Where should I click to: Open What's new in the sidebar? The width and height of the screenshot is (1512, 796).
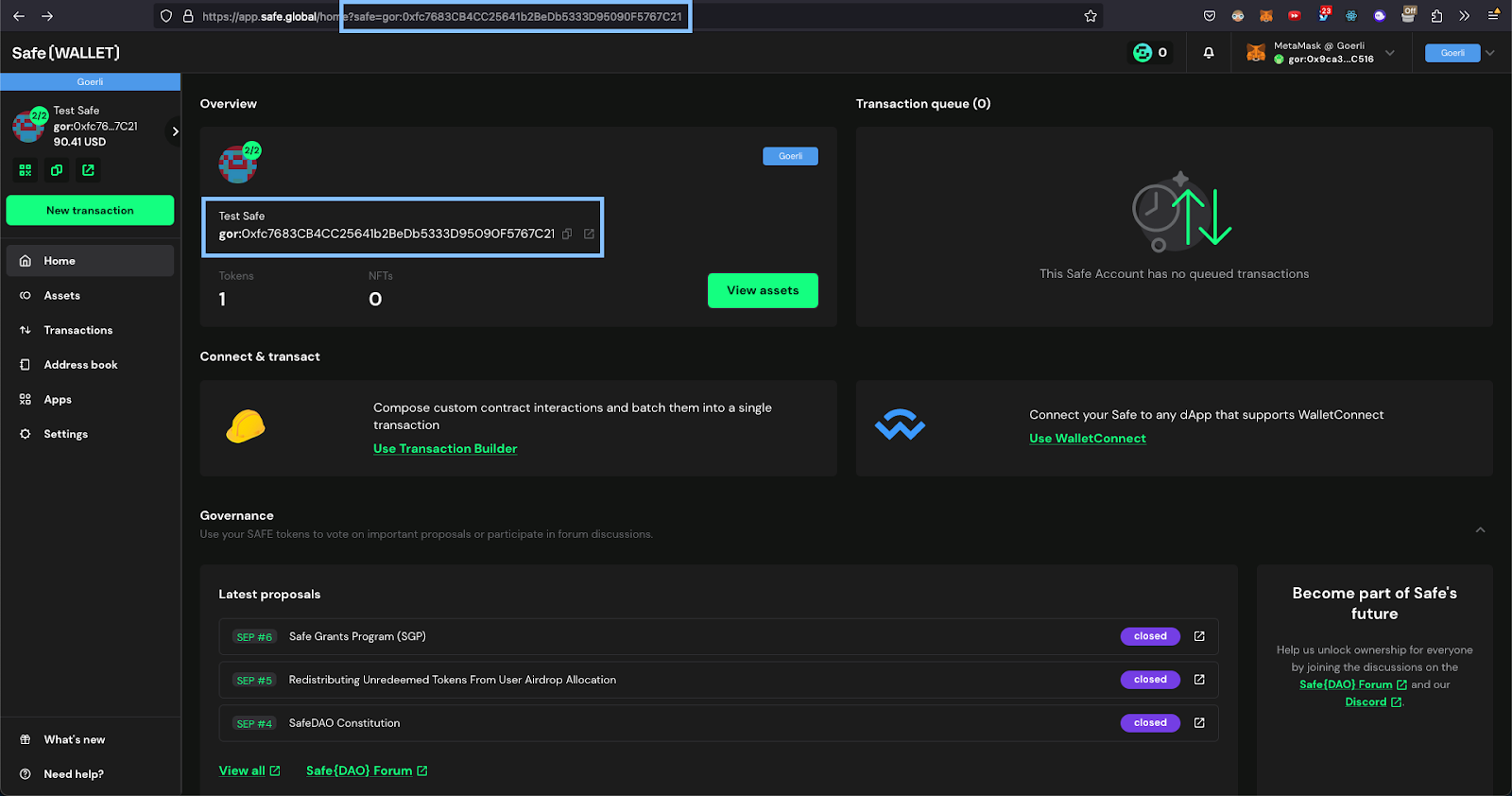point(90,739)
